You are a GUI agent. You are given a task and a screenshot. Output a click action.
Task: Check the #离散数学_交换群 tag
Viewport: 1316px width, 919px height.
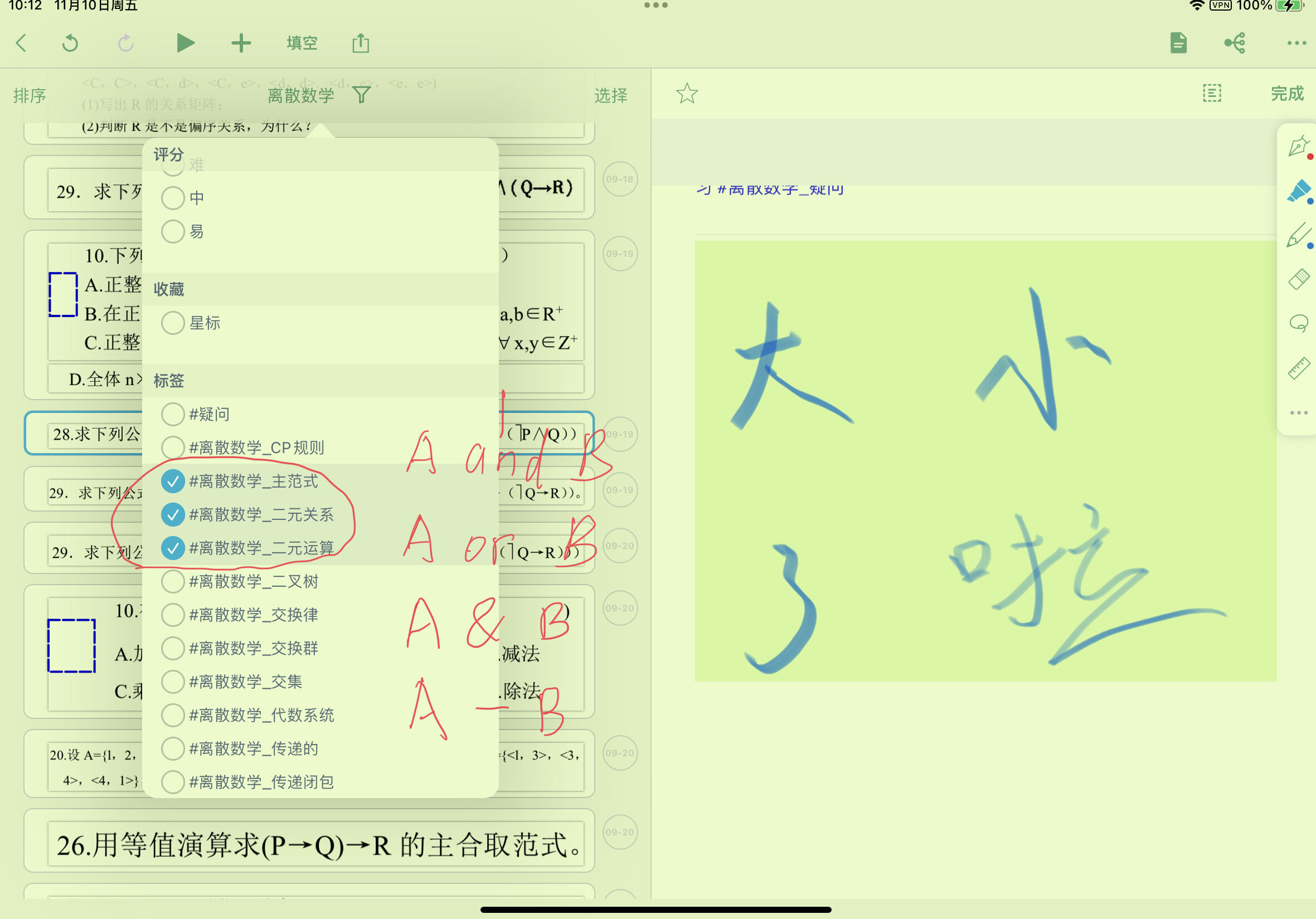pyautogui.click(x=173, y=648)
